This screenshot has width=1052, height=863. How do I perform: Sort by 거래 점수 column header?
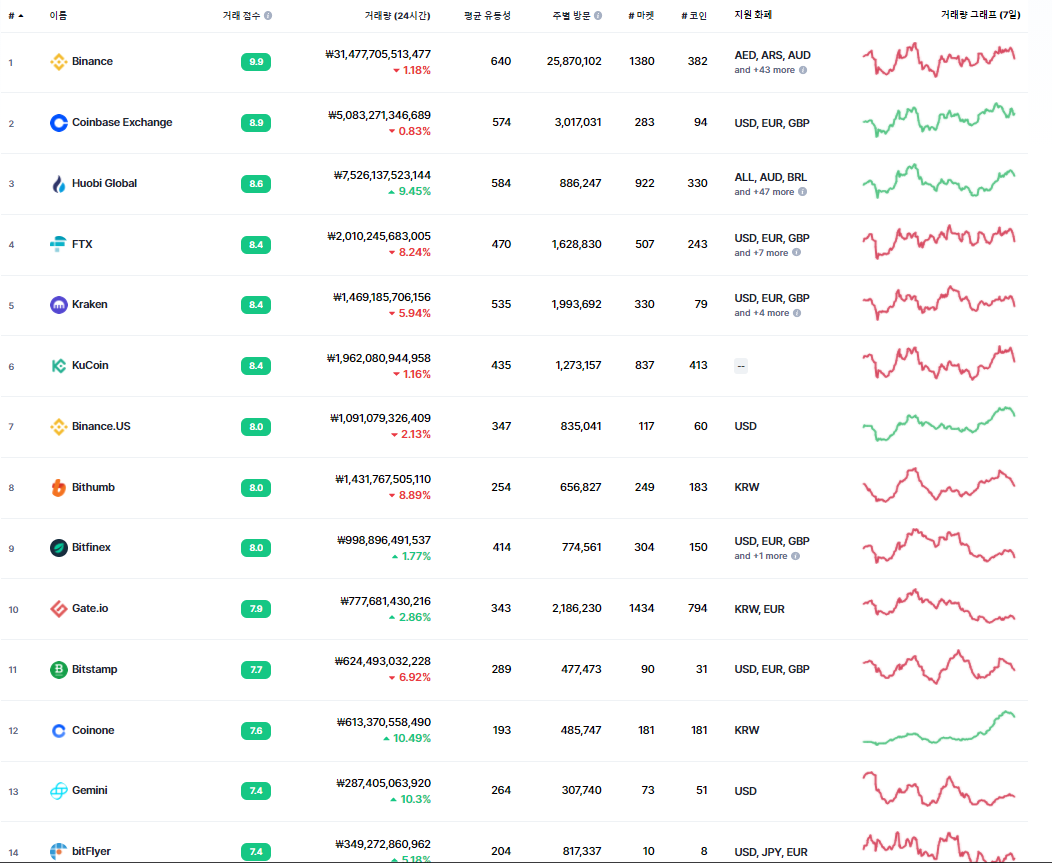tap(242, 15)
